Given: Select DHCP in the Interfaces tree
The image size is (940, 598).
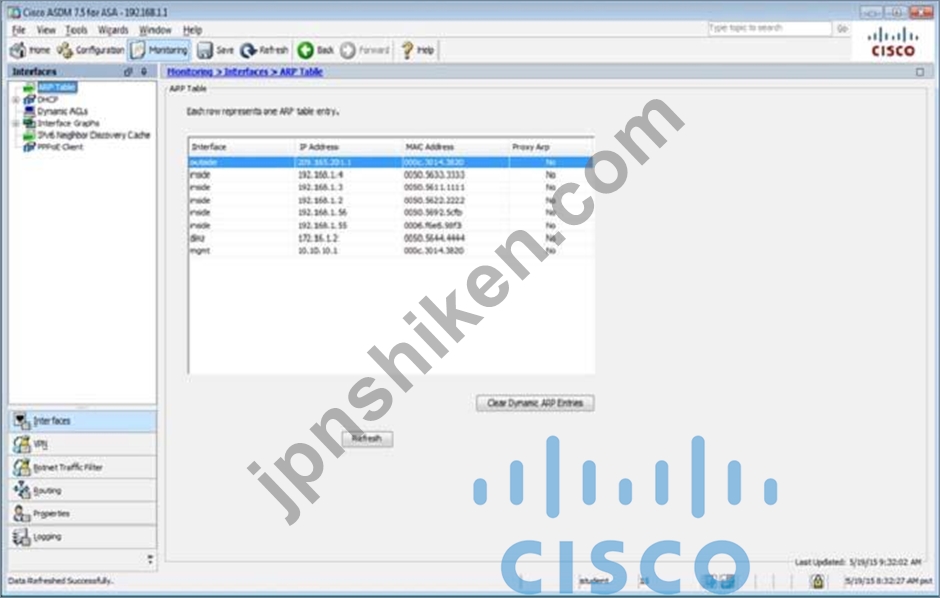Looking at the screenshot, I should pos(47,99).
